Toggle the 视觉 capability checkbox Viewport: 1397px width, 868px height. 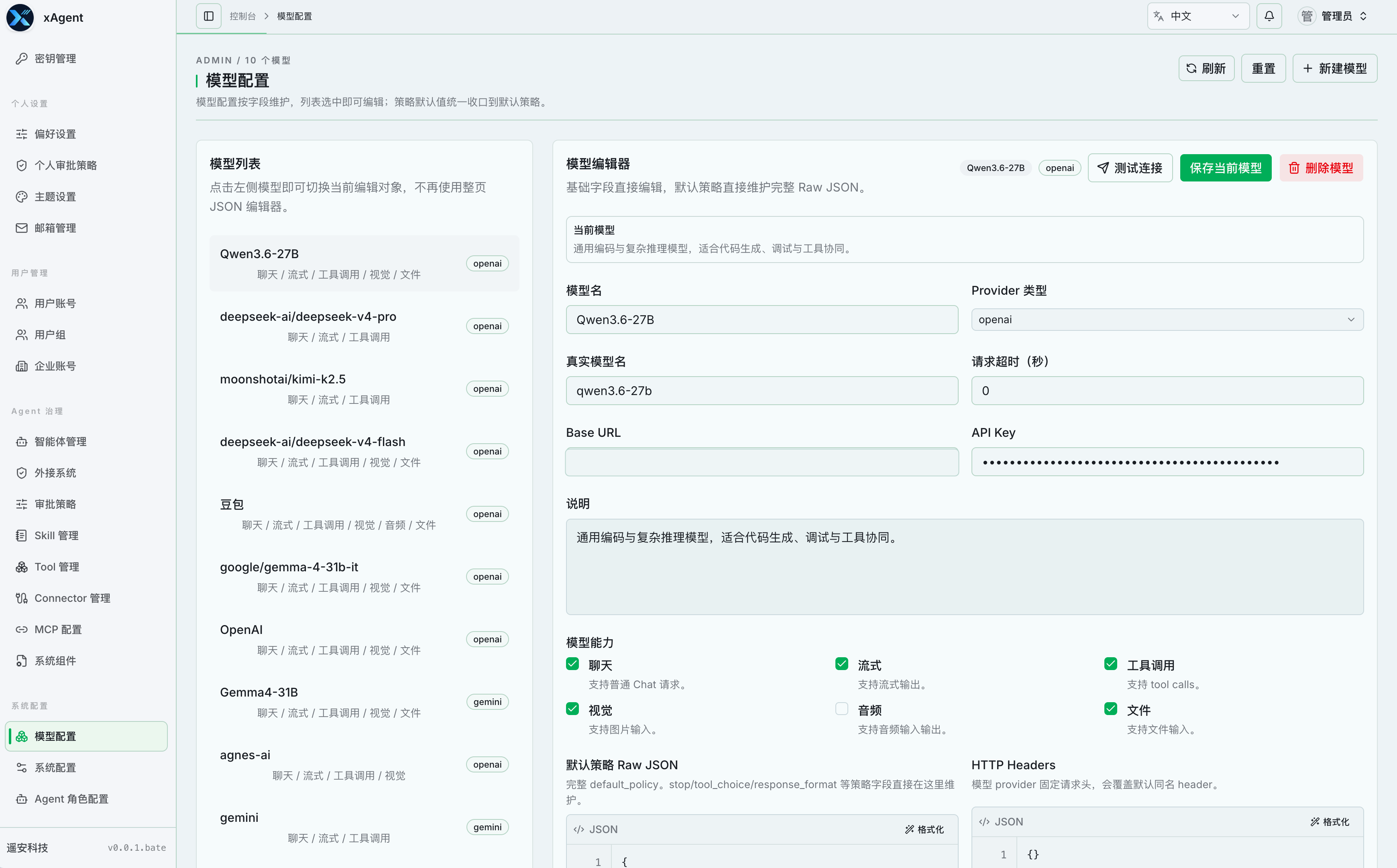572,708
